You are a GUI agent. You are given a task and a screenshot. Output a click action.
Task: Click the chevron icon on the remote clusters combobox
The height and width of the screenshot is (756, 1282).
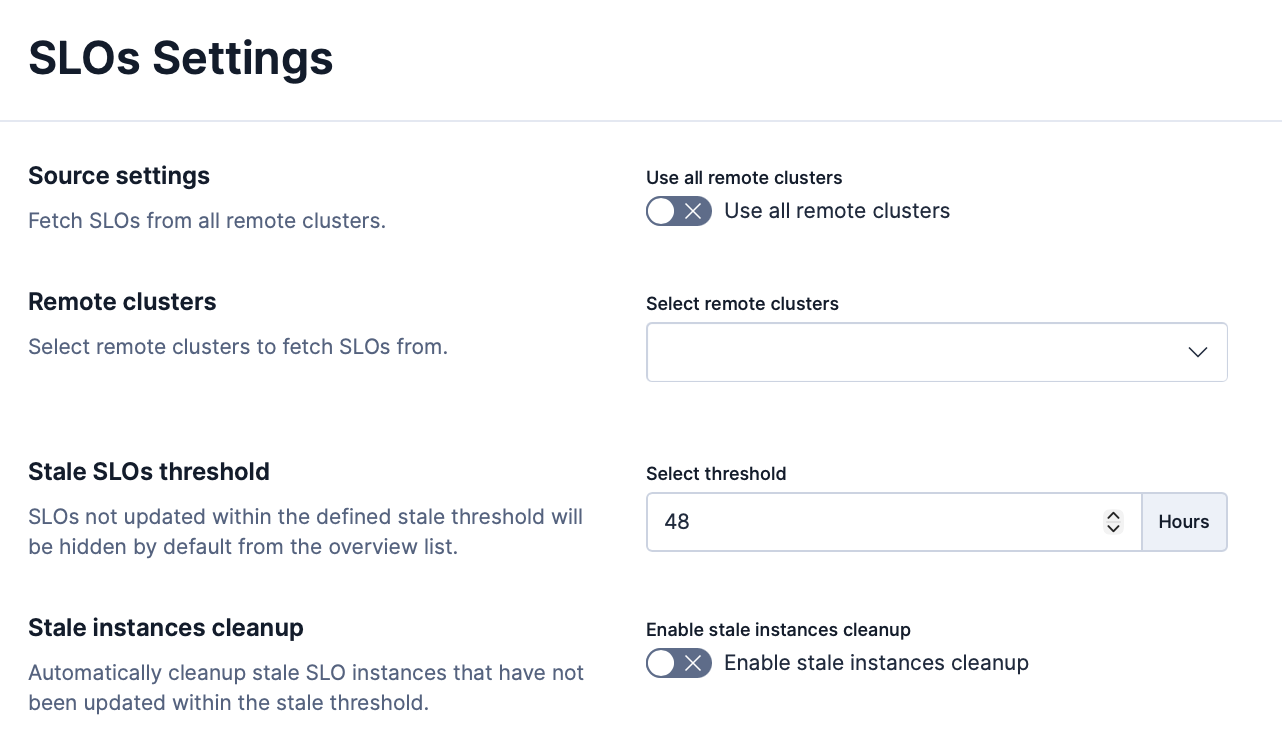coord(1196,352)
